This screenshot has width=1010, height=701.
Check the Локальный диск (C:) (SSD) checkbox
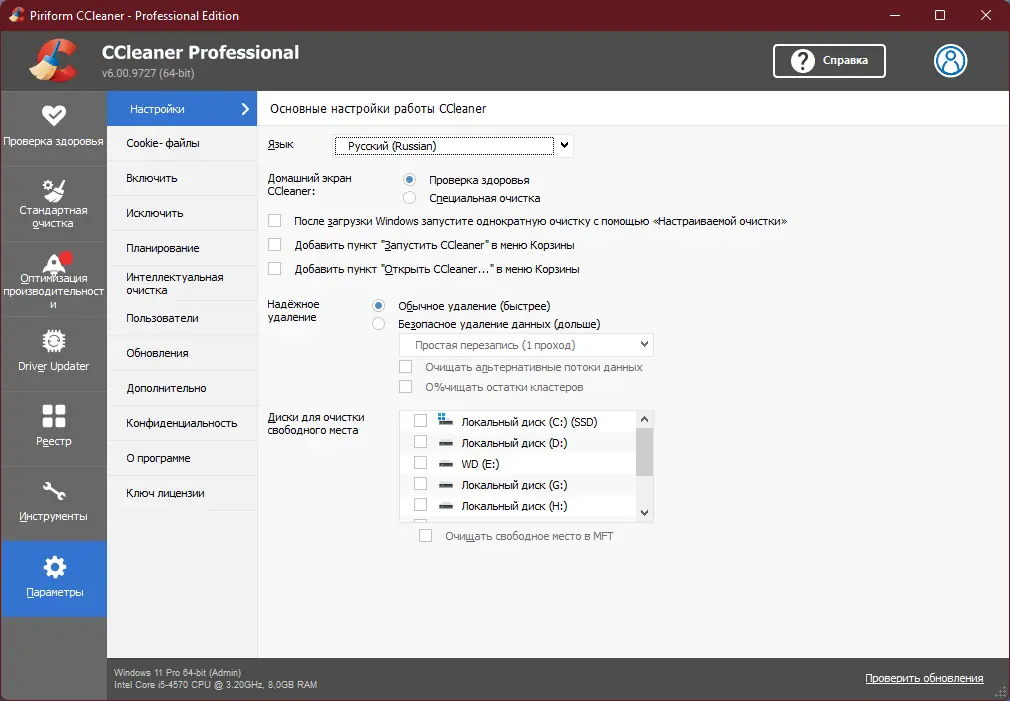[420, 421]
